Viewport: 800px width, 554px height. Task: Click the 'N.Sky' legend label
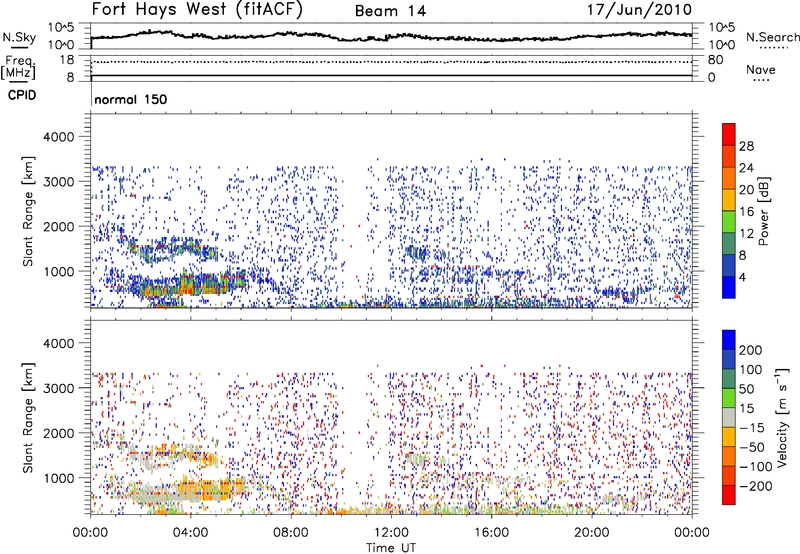[19, 37]
